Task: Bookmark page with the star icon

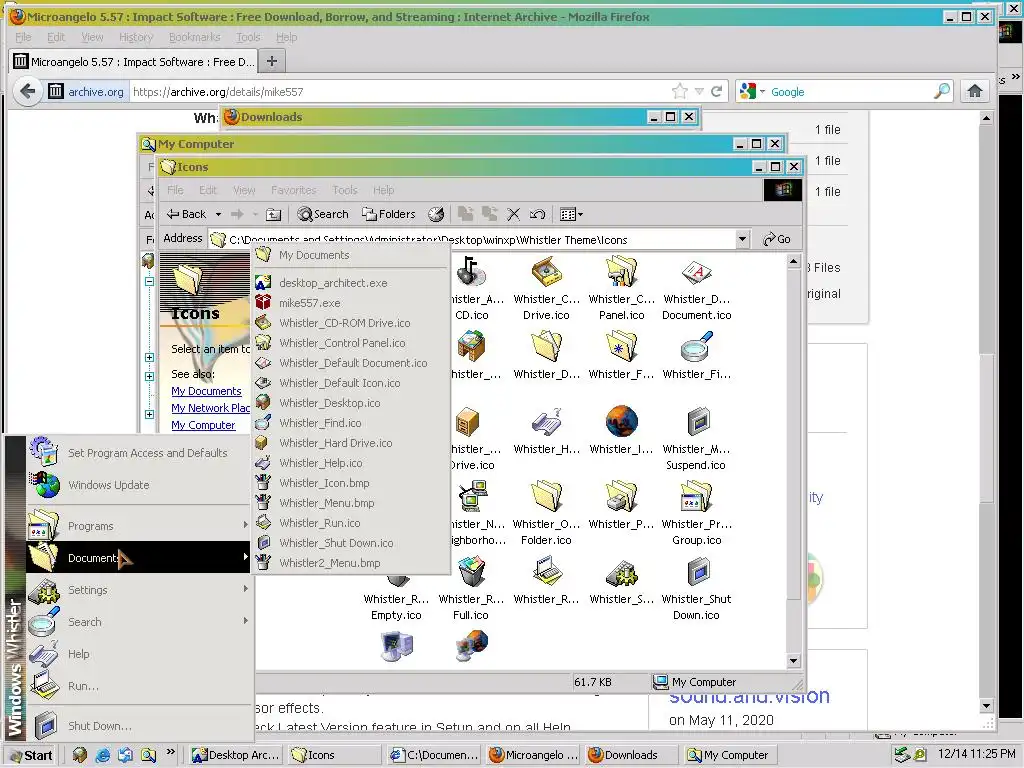Action: tap(680, 91)
